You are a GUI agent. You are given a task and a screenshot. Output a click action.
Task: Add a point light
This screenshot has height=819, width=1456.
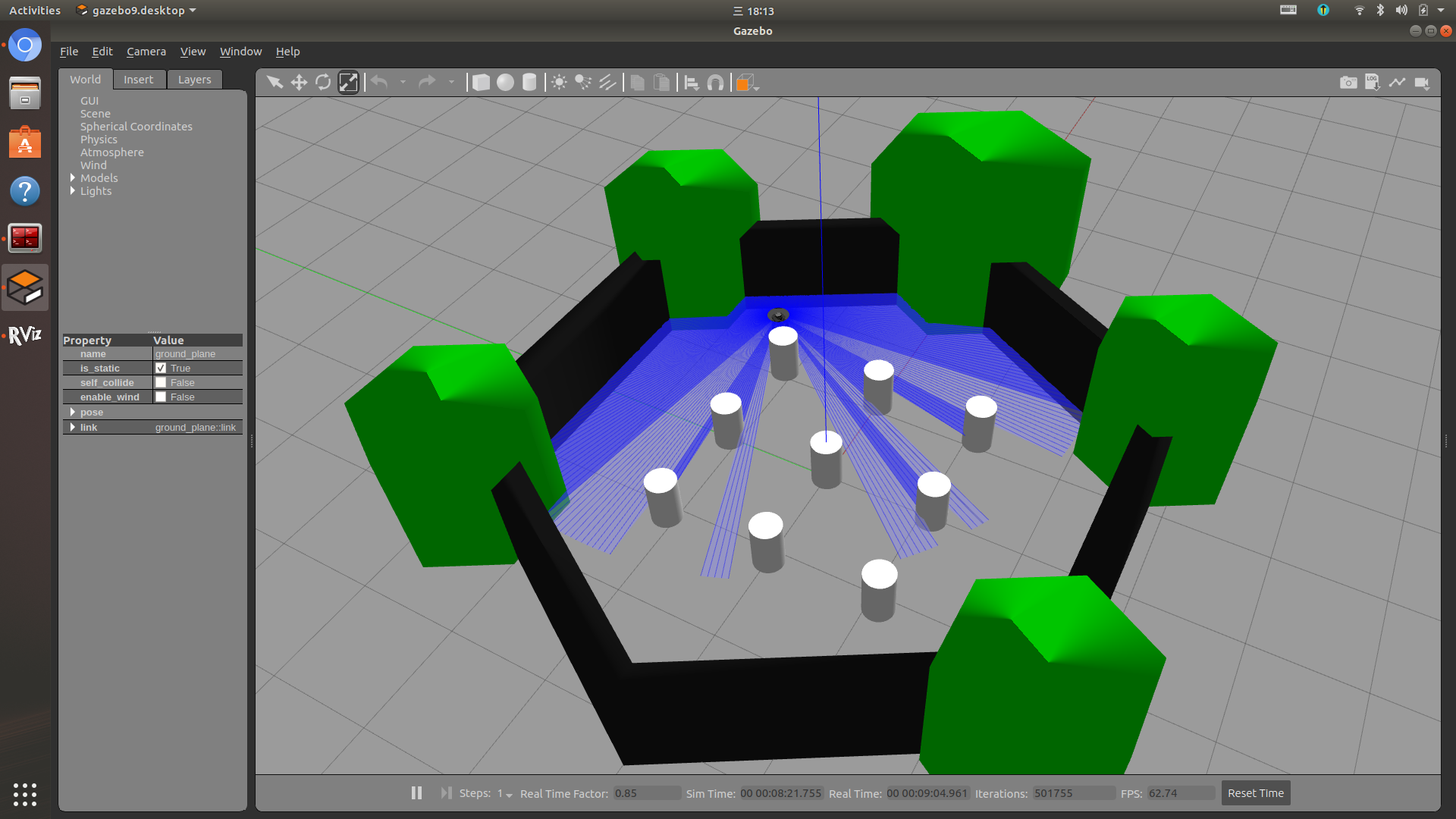click(x=559, y=82)
